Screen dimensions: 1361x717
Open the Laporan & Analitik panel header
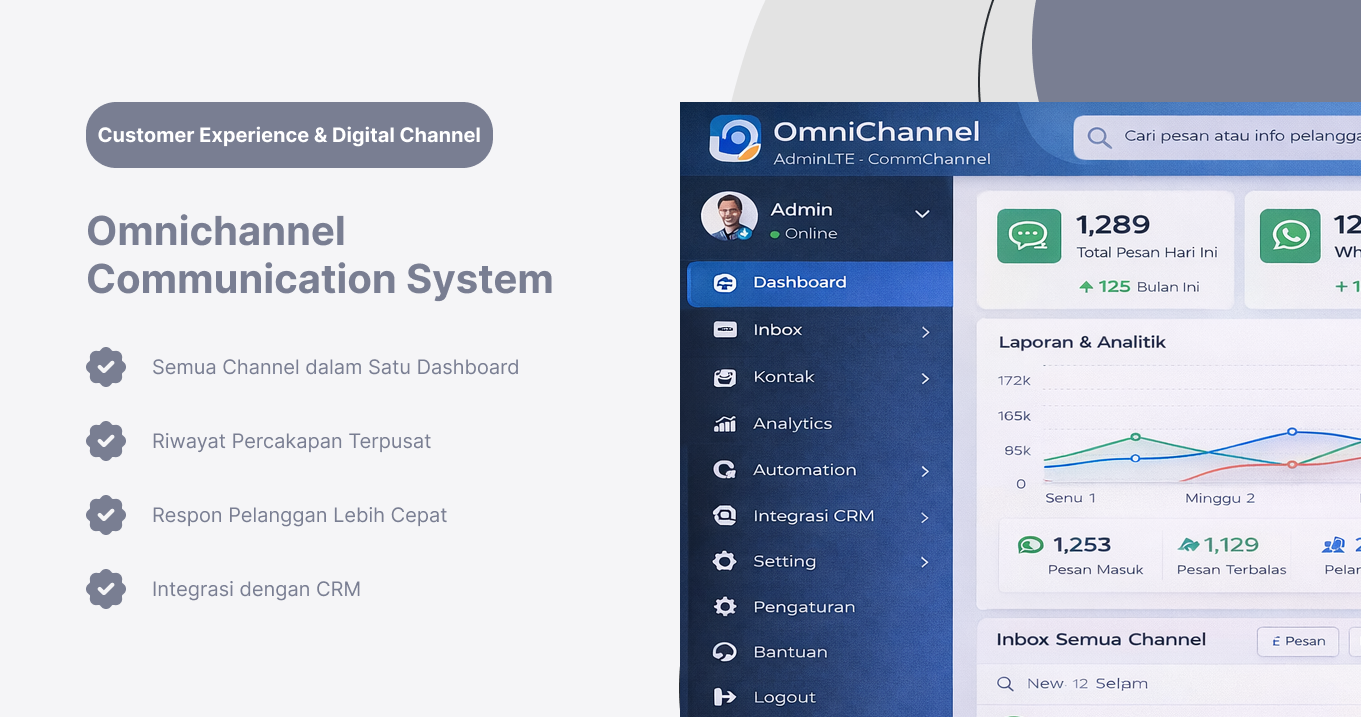tap(1081, 342)
